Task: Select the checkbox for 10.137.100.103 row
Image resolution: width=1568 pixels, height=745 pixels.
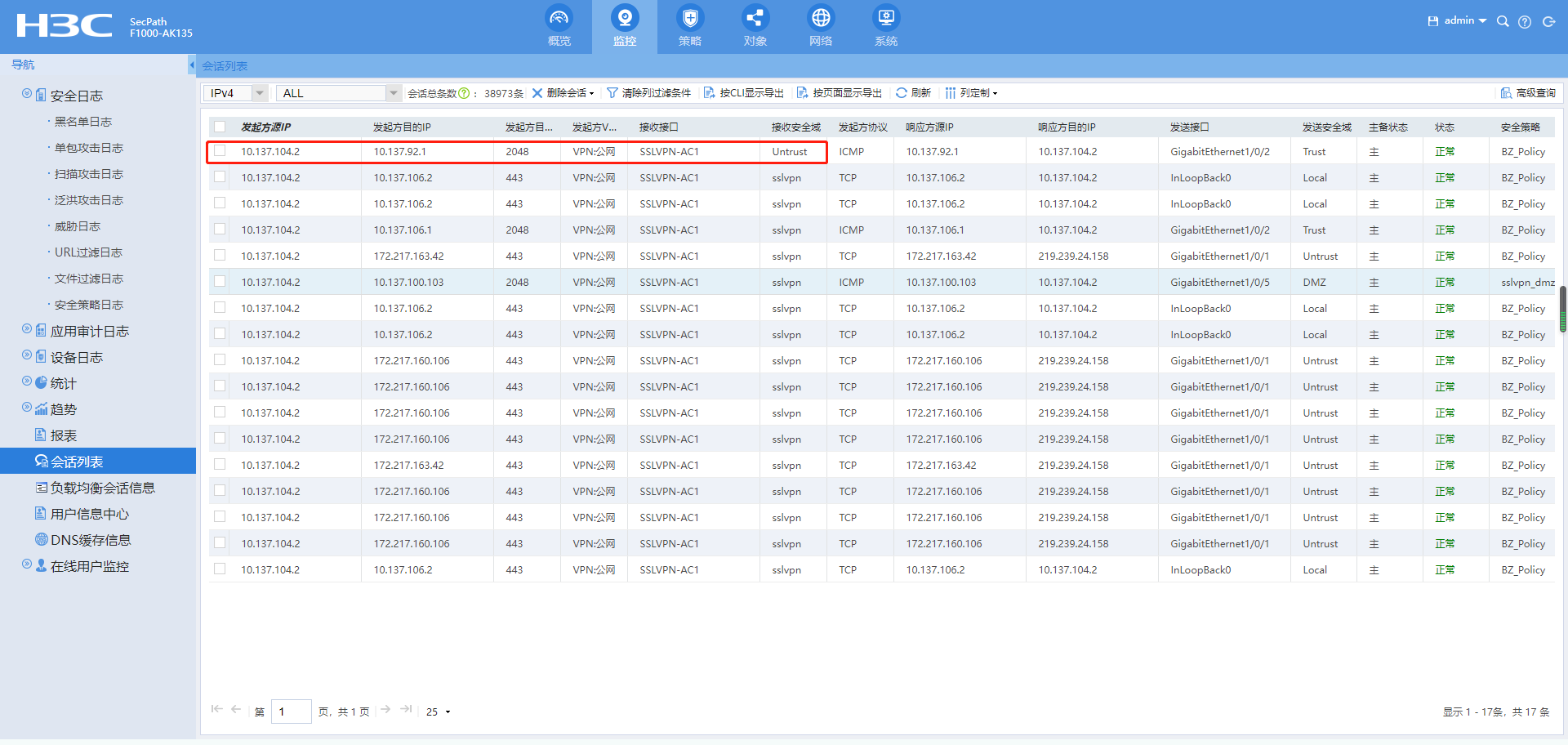Action: click(x=220, y=282)
